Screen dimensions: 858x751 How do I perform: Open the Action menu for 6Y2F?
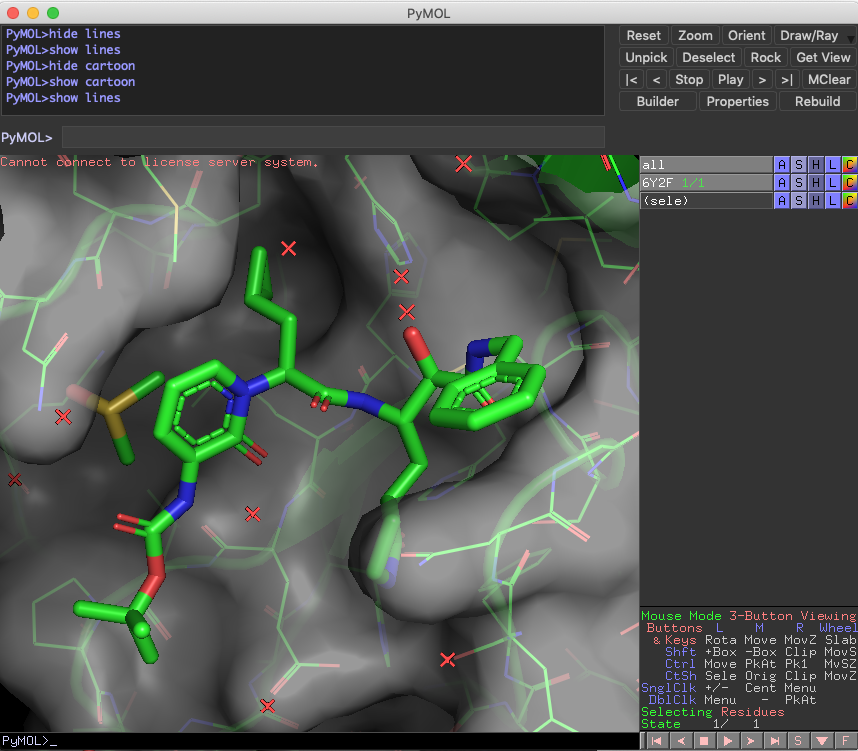pos(782,182)
